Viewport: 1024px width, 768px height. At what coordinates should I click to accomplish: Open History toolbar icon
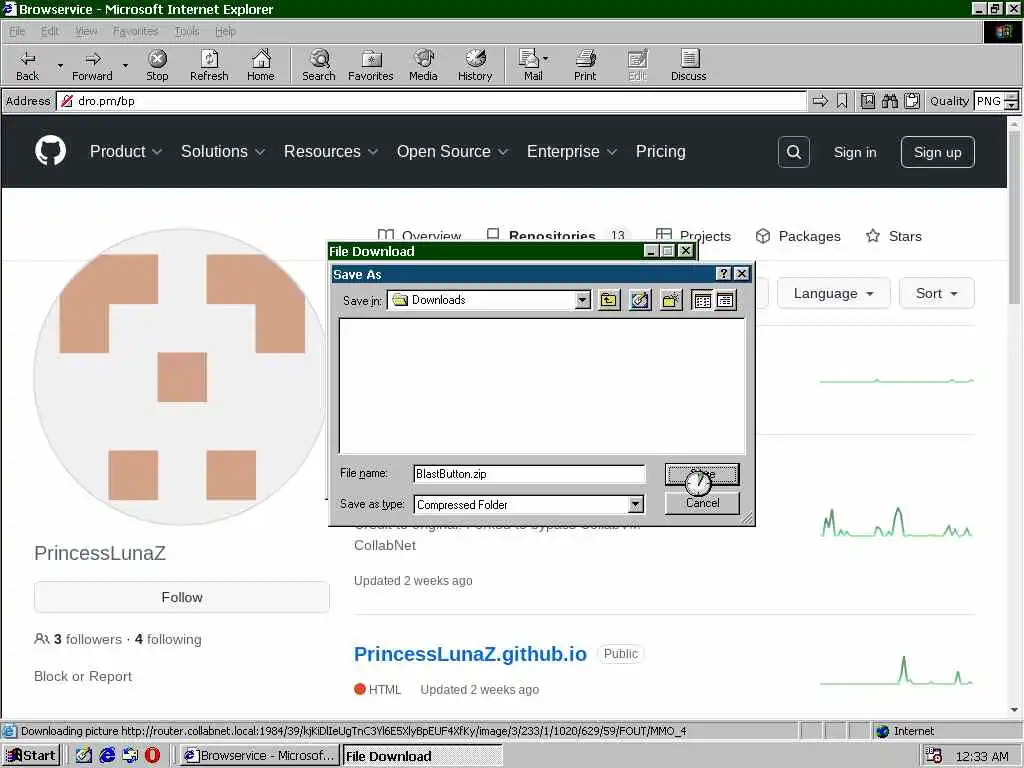(x=475, y=65)
